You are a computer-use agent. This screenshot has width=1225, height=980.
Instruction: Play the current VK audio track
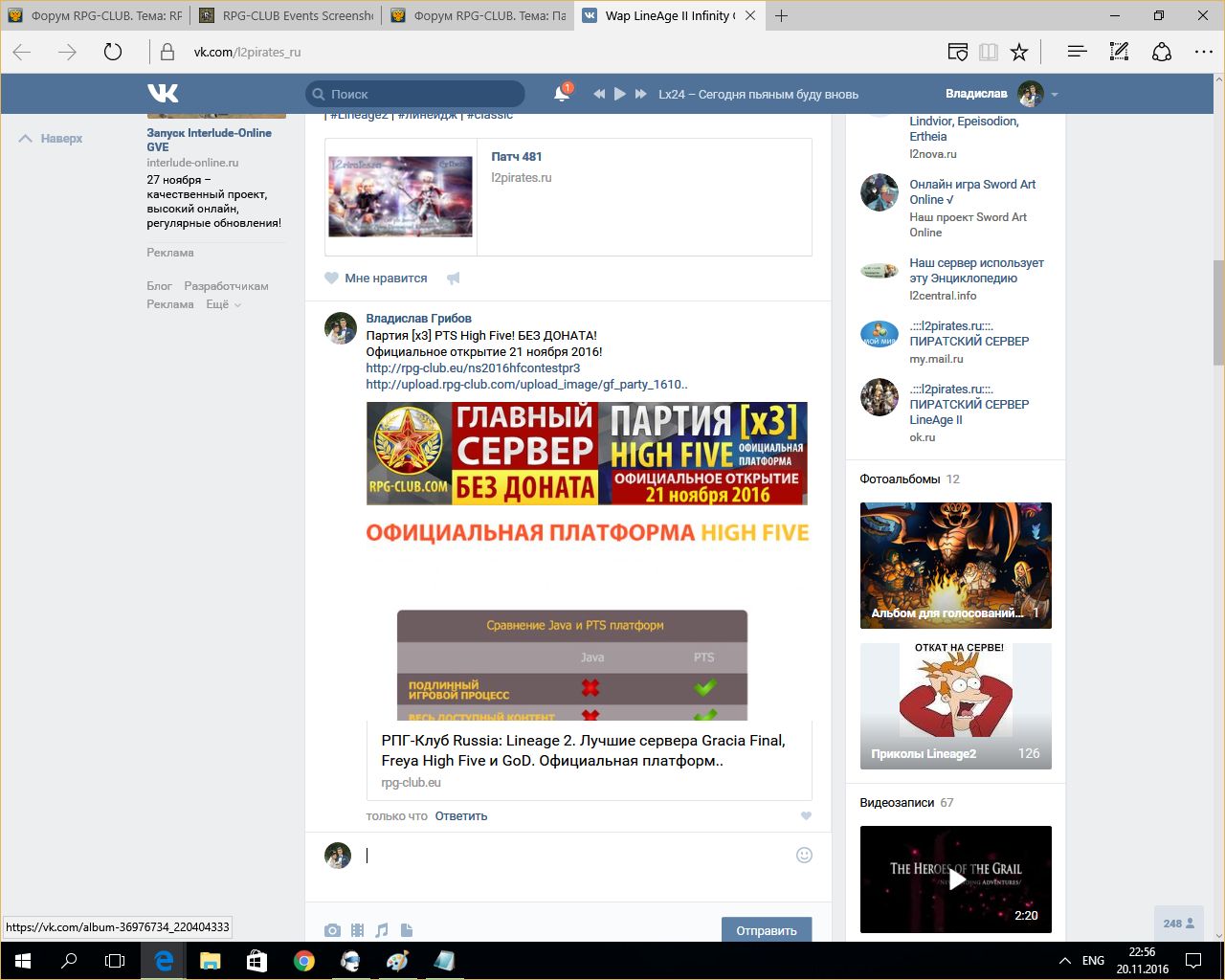pyautogui.click(x=620, y=94)
